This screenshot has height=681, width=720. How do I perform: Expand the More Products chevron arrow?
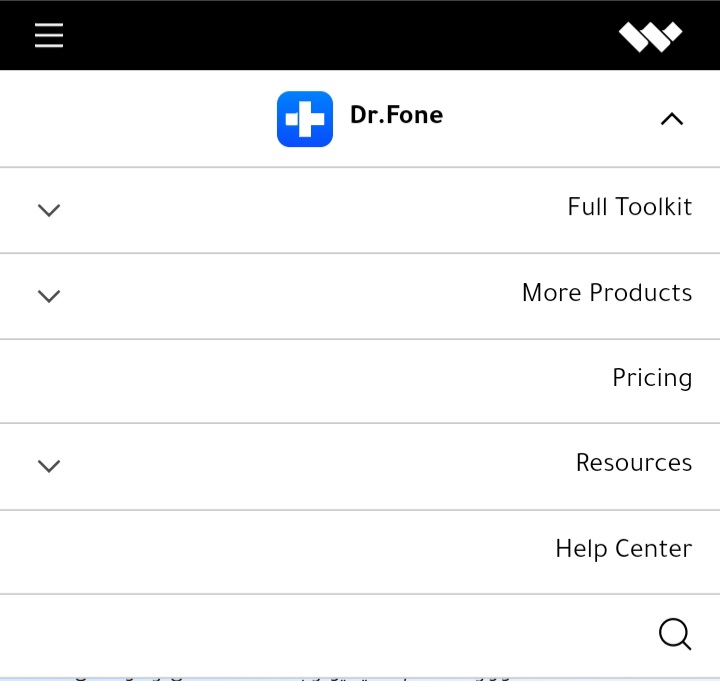[x=49, y=296]
